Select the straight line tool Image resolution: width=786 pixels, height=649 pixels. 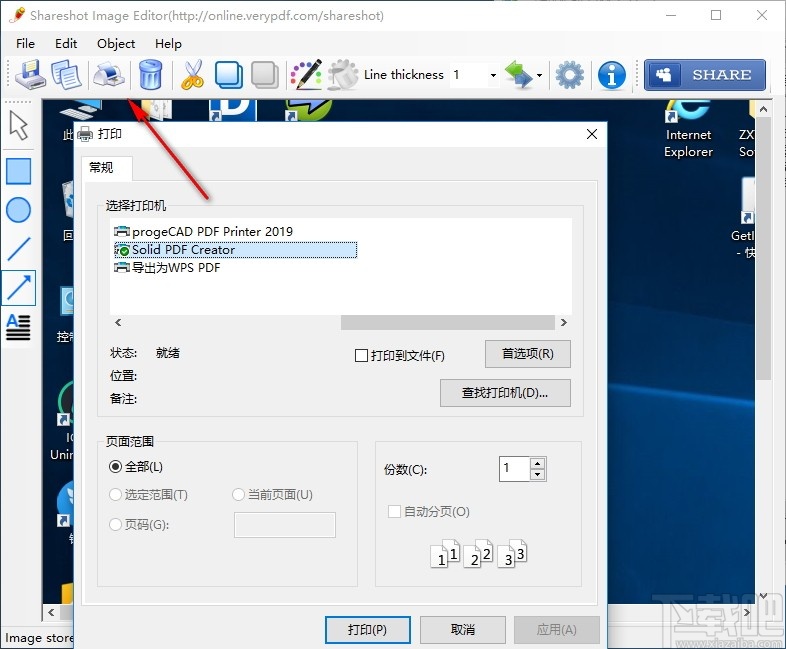tap(19, 249)
